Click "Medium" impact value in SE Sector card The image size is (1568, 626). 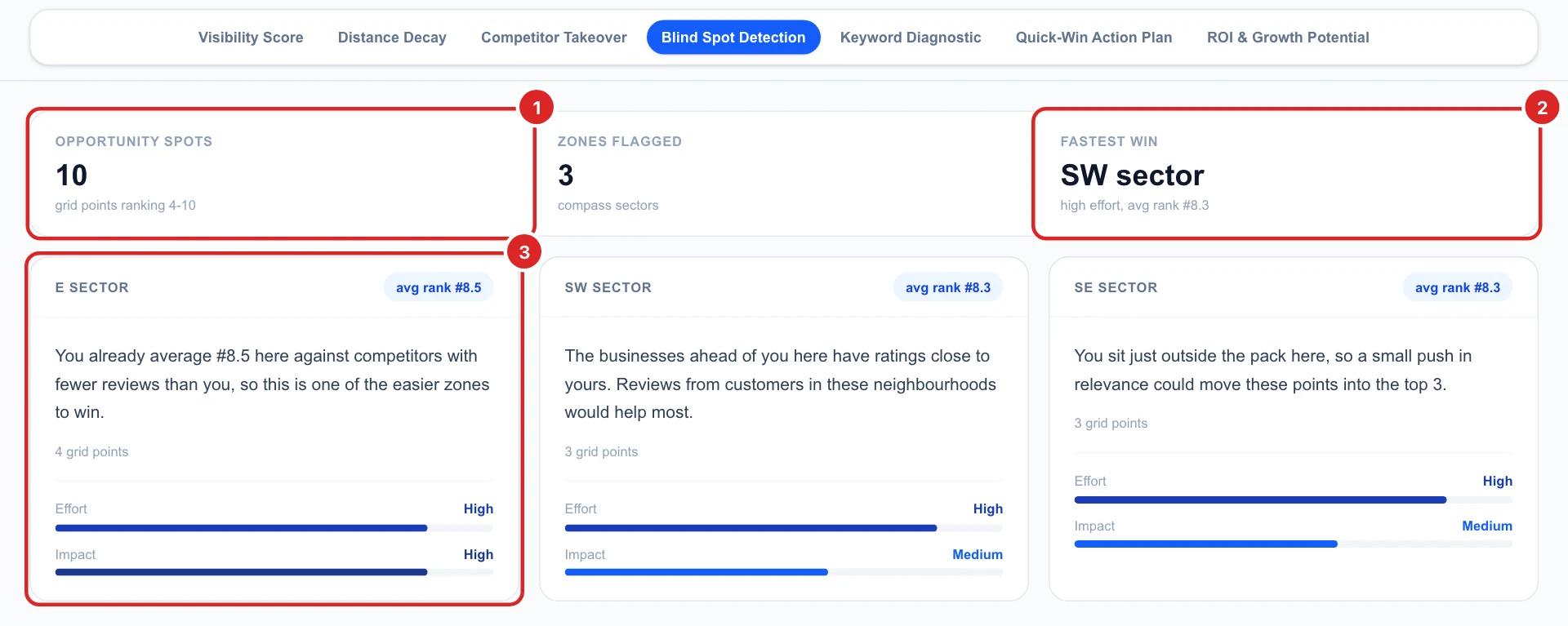click(1487, 526)
